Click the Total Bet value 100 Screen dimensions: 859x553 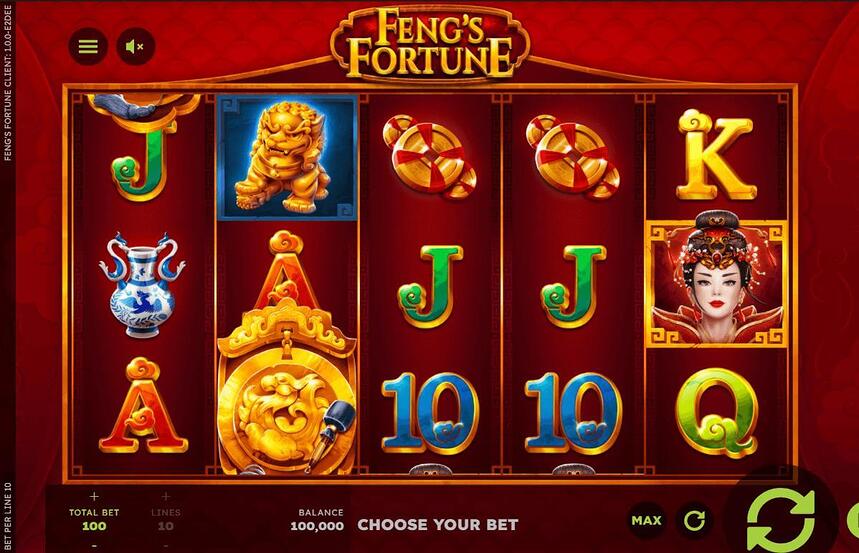[94, 526]
